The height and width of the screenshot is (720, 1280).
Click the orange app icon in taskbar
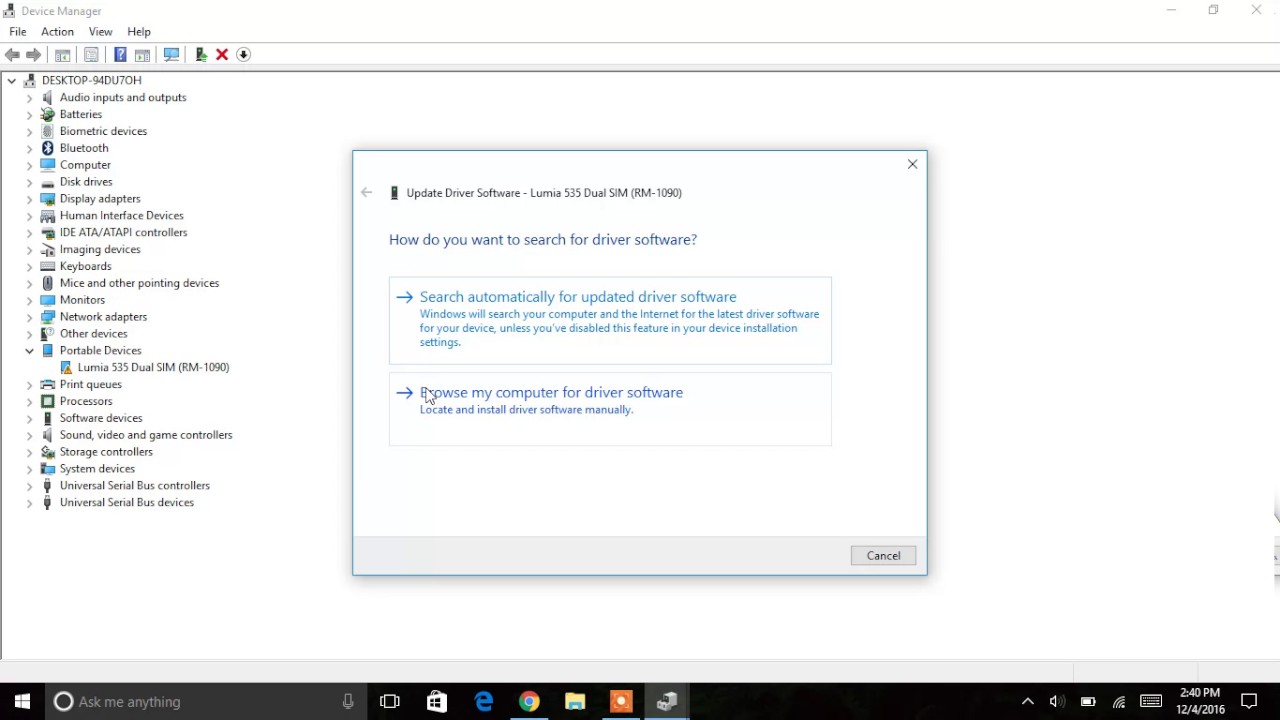621,702
